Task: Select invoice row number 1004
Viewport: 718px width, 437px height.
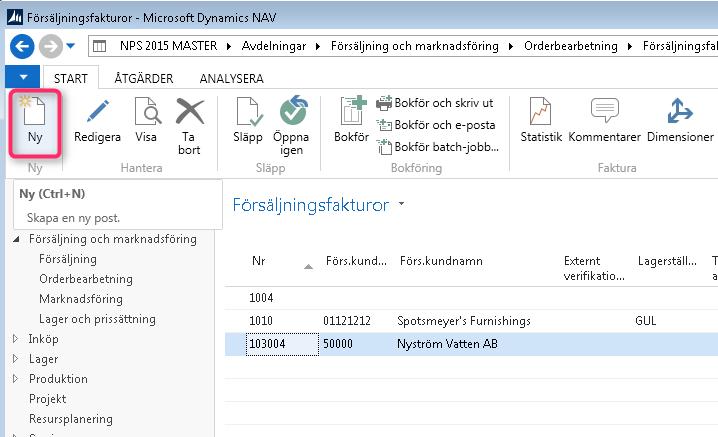Action: tap(471, 298)
